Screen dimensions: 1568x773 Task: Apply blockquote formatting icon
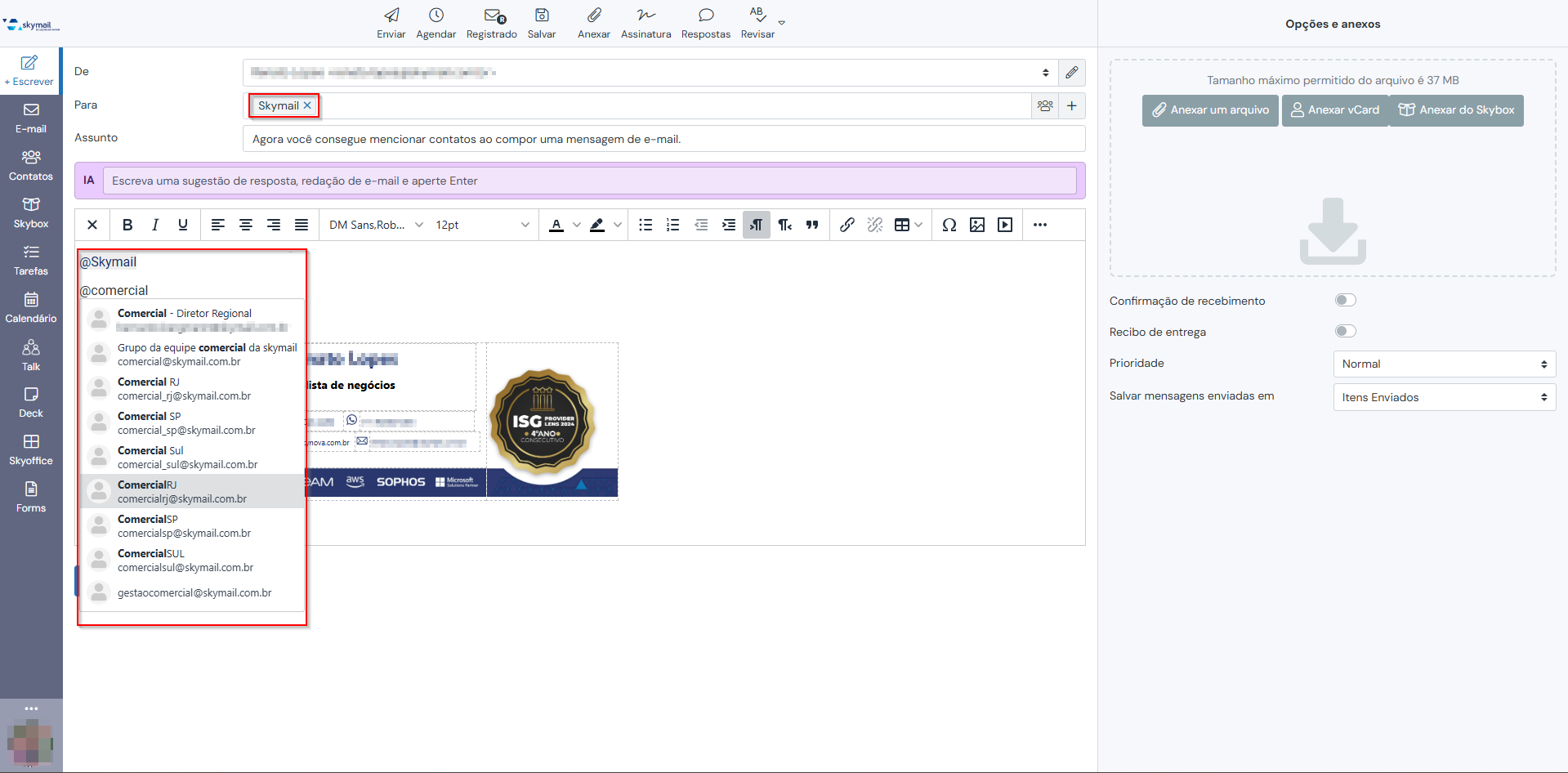pos(812,225)
